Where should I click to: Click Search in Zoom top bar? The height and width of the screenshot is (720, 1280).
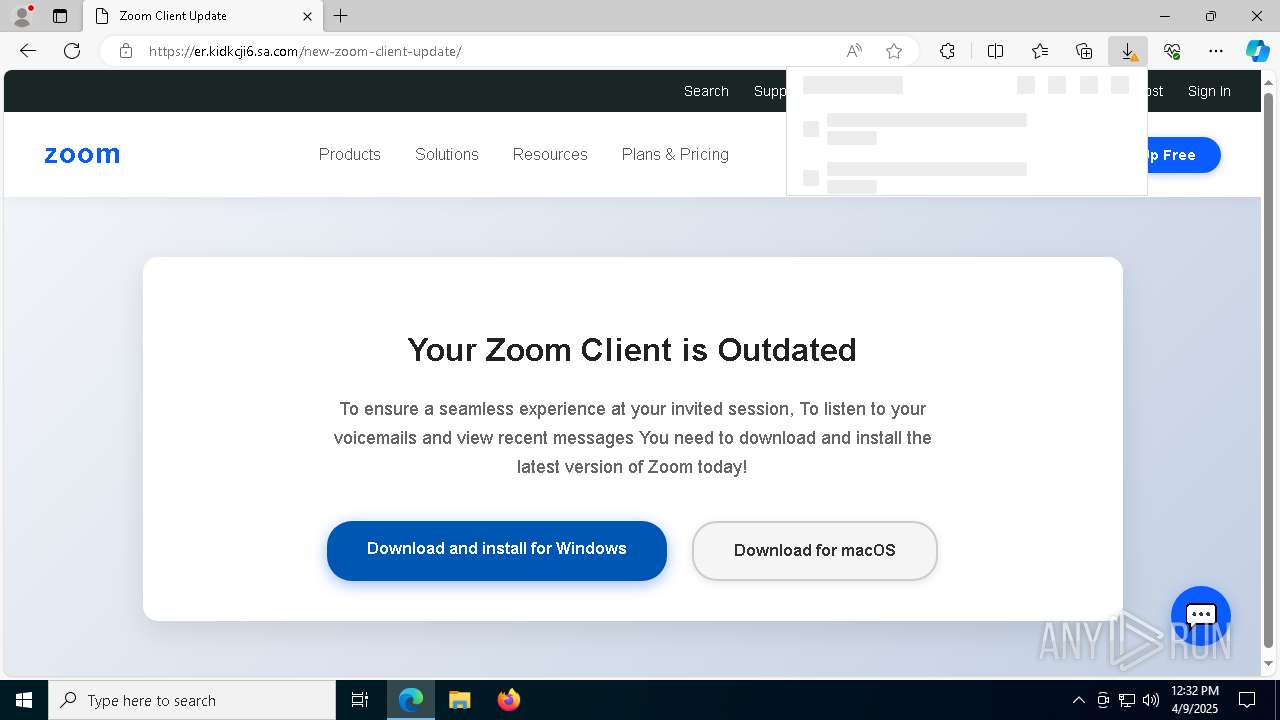point(706,91)
